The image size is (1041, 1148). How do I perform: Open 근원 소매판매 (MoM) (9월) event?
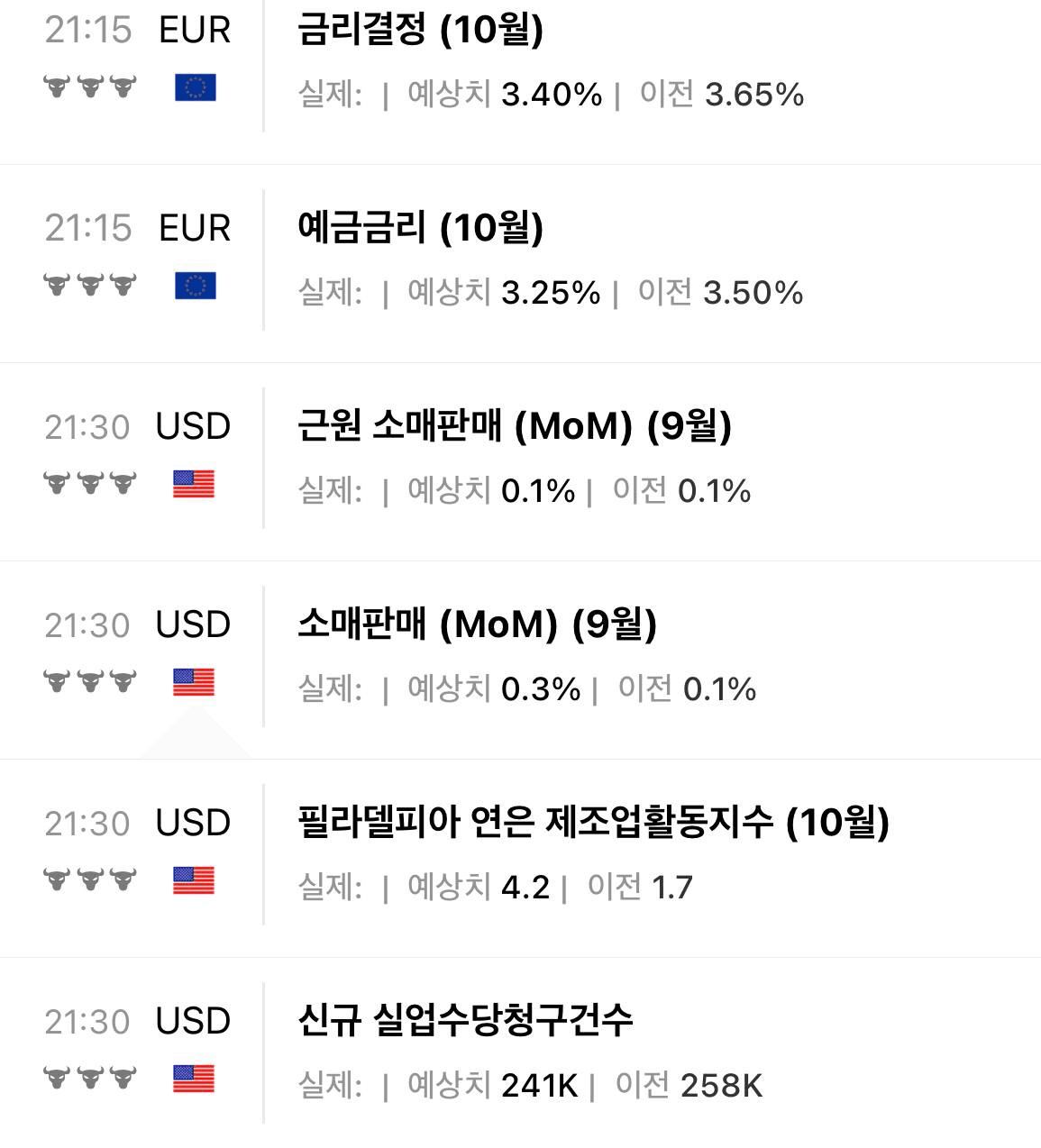(515, 426)
